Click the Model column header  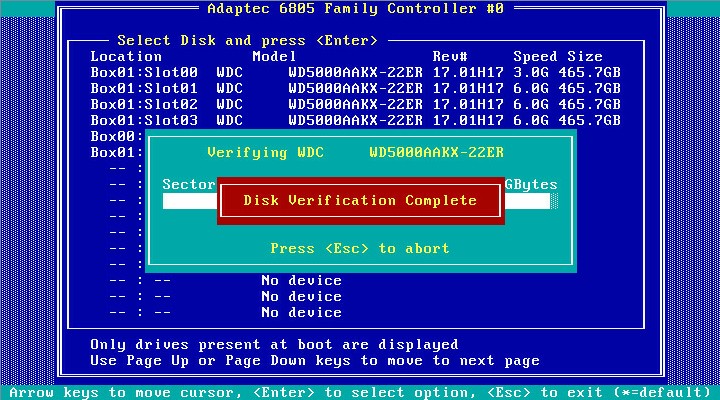tap(274, 57)
